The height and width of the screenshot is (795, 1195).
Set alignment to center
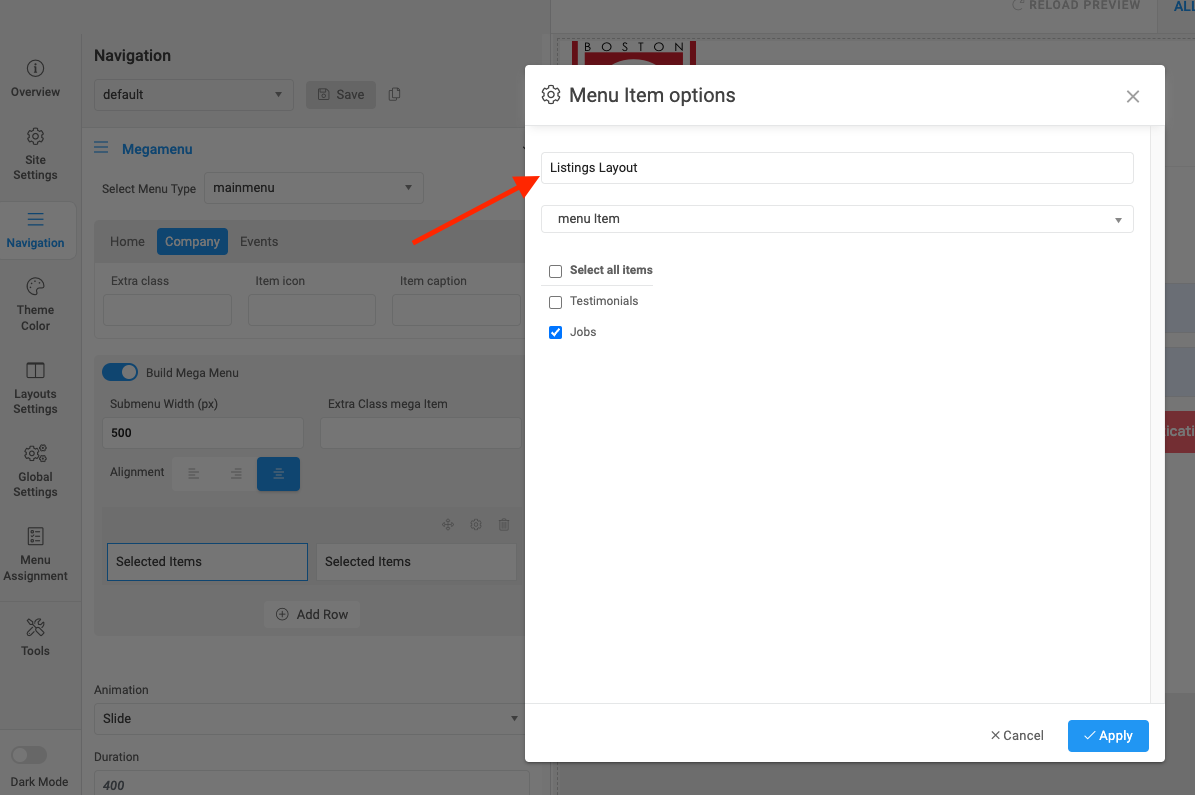tap(278, 473)
